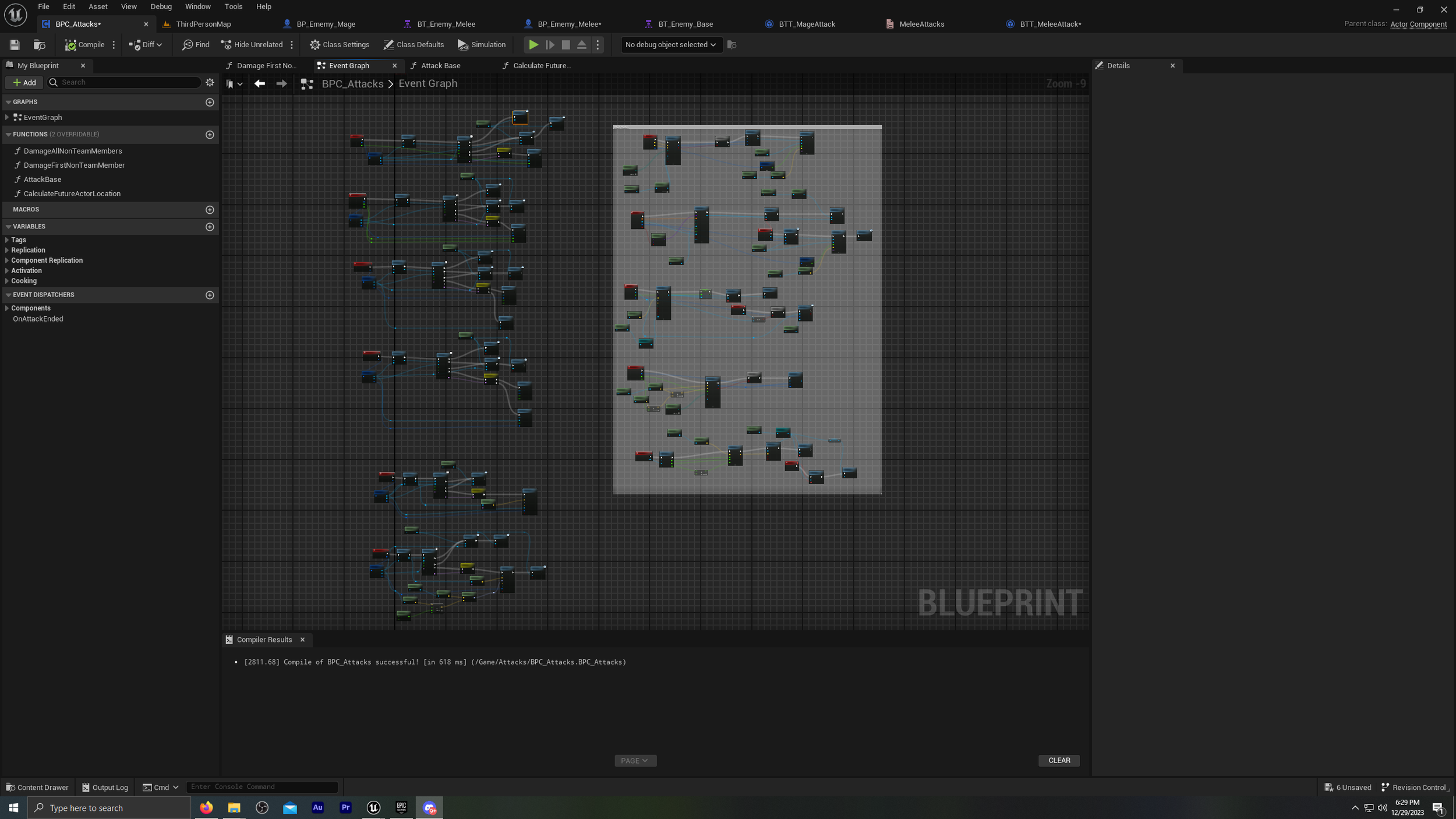Select CalculateFutureActorLocation function

(72, 194)
